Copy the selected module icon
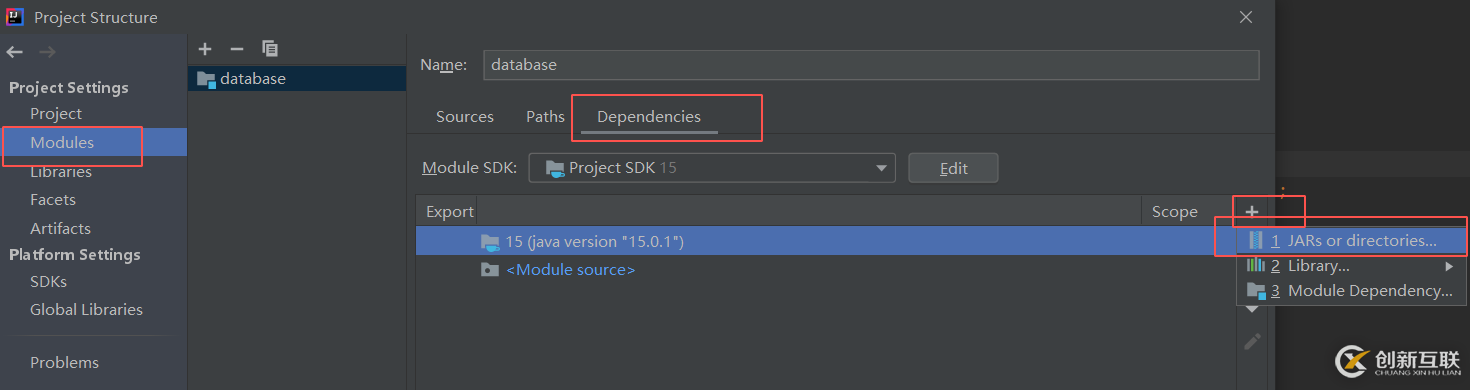 coord(270,49)
